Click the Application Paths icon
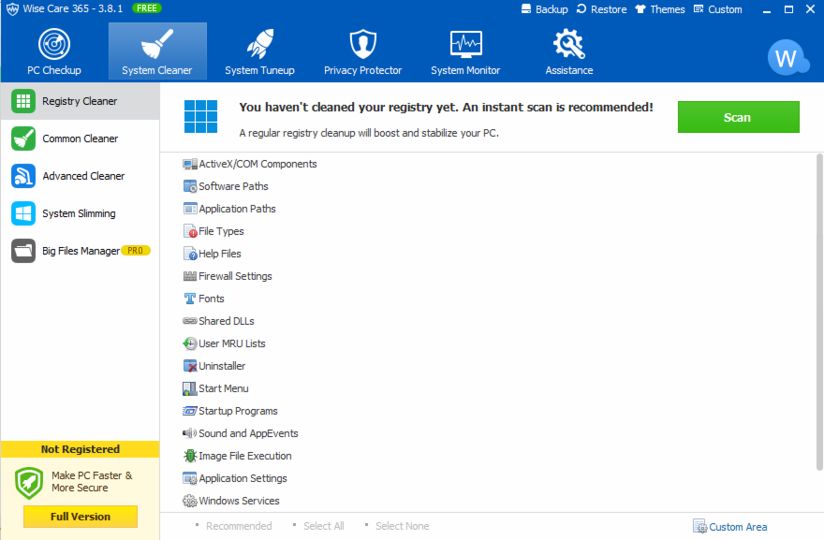Viewport: 824px width, 540px height. click(190, 209)
